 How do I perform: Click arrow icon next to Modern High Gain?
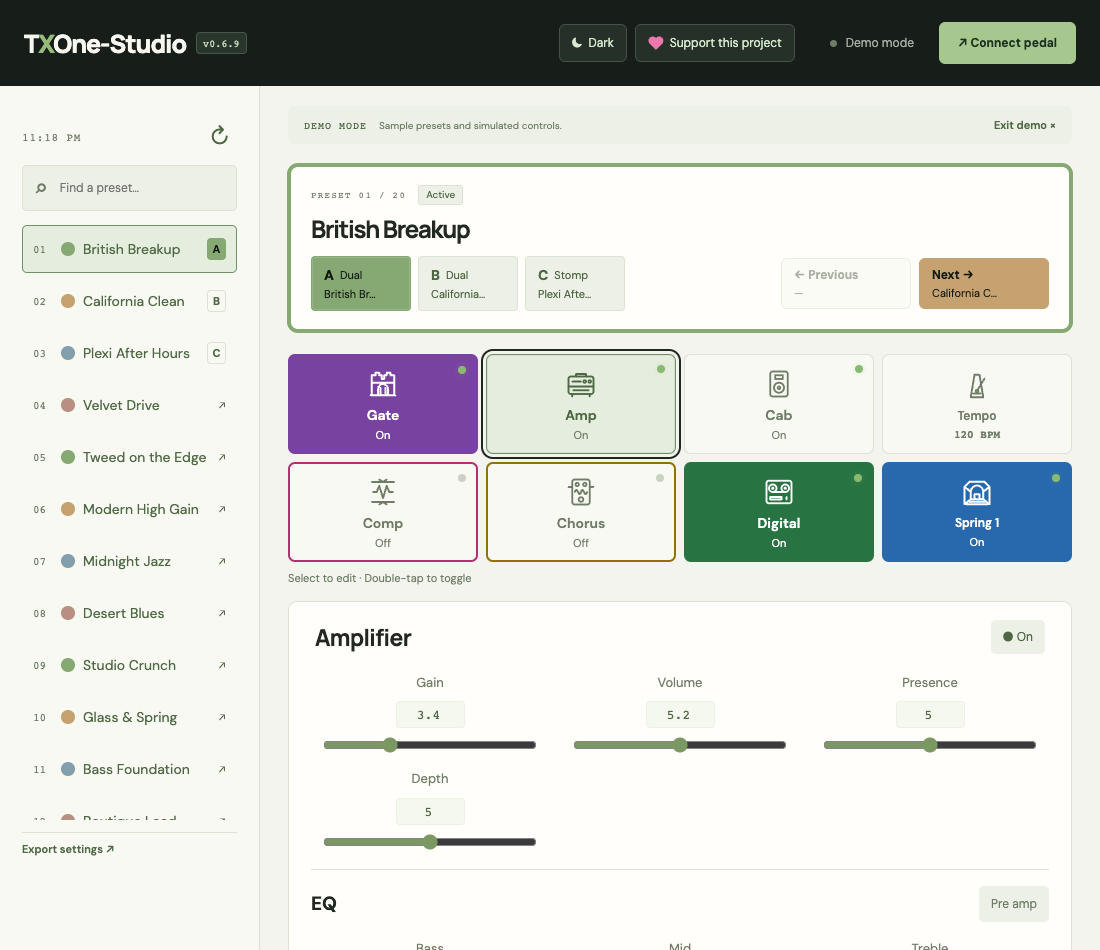point(222,509)
